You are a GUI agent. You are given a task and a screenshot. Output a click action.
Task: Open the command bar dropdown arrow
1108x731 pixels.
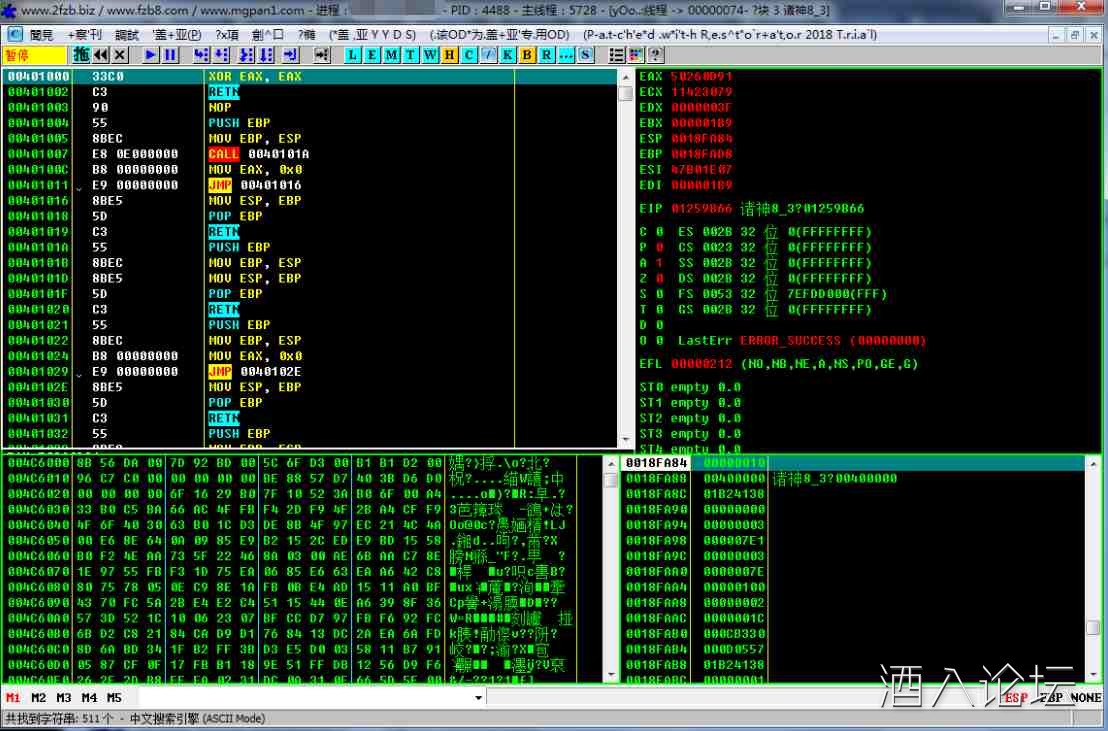pos(478,697)
